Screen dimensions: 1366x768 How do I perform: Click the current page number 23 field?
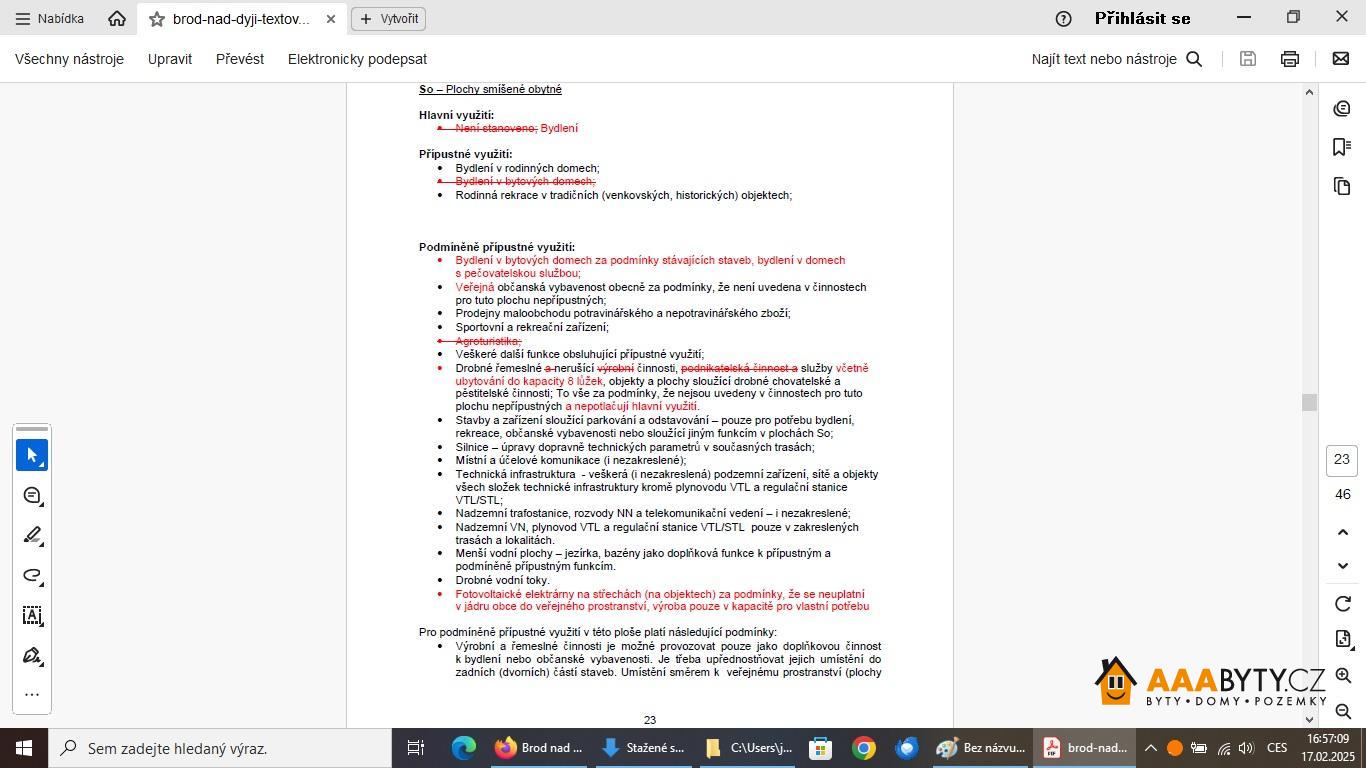1342,460
